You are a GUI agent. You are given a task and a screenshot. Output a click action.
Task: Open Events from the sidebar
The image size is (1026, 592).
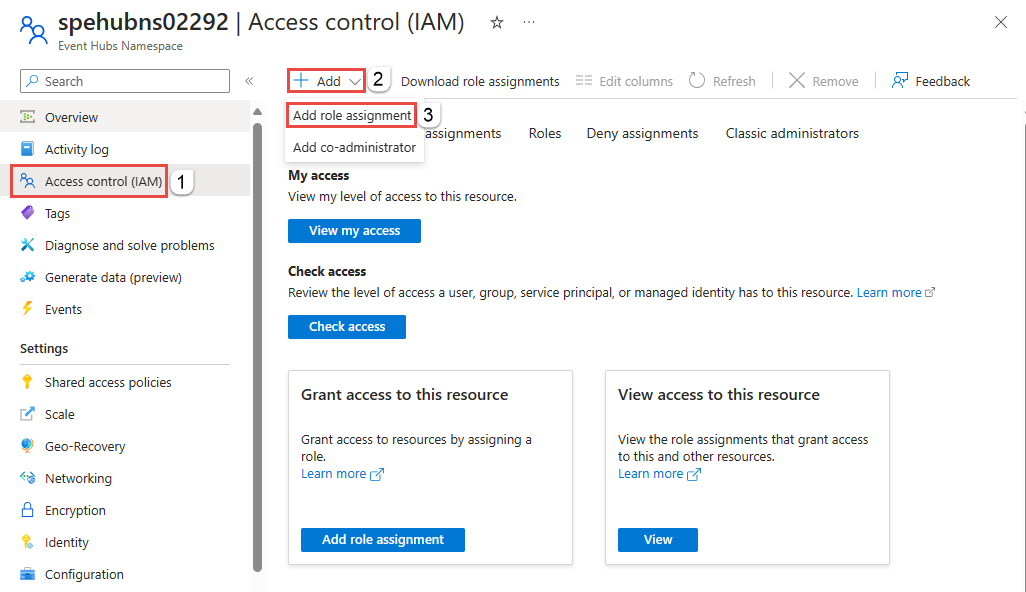(x=125, y=309)
